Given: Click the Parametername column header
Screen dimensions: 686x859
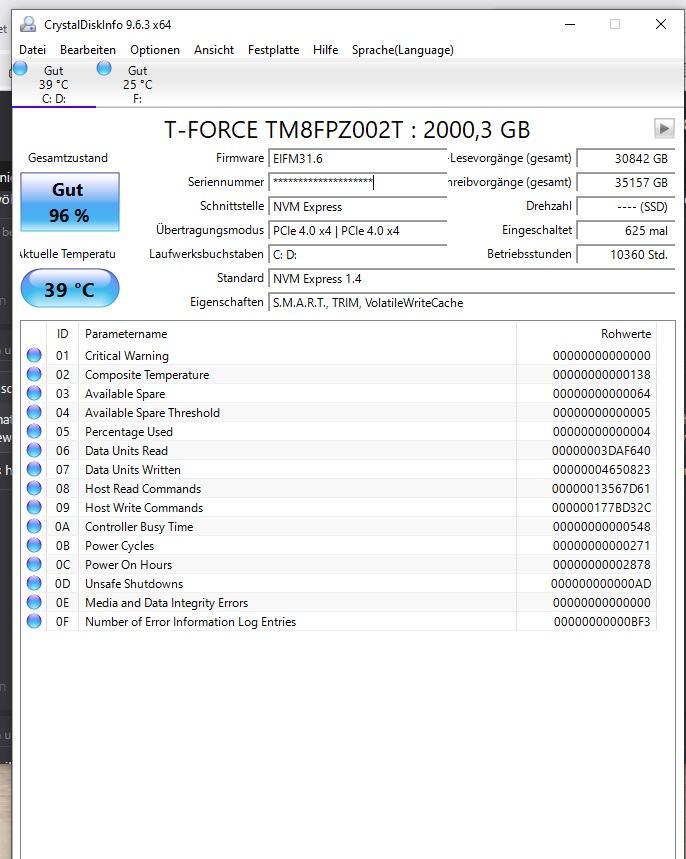Looking at the screenshot, I should click(298, 334).
